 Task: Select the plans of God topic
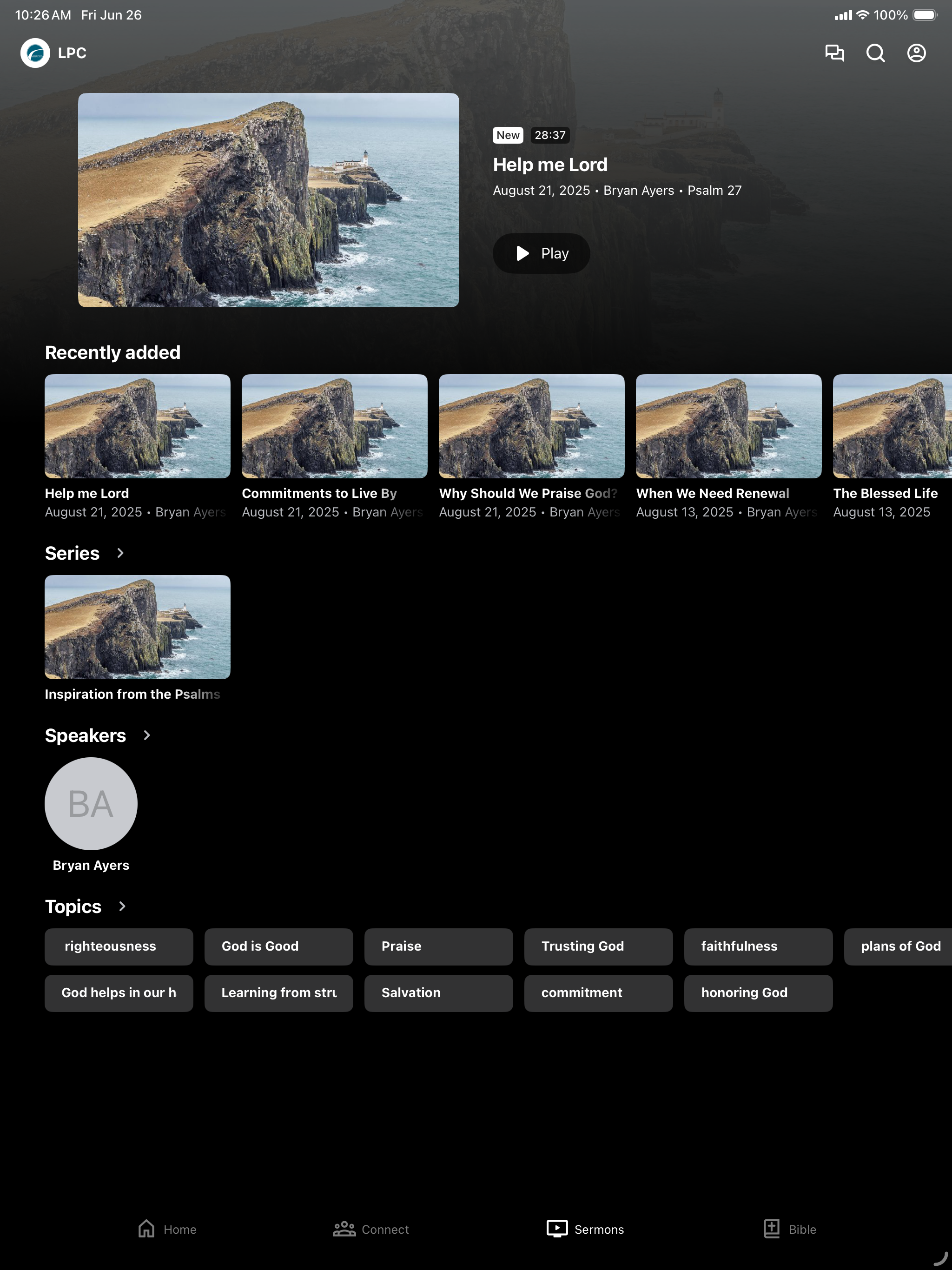(x=898, y=946)
